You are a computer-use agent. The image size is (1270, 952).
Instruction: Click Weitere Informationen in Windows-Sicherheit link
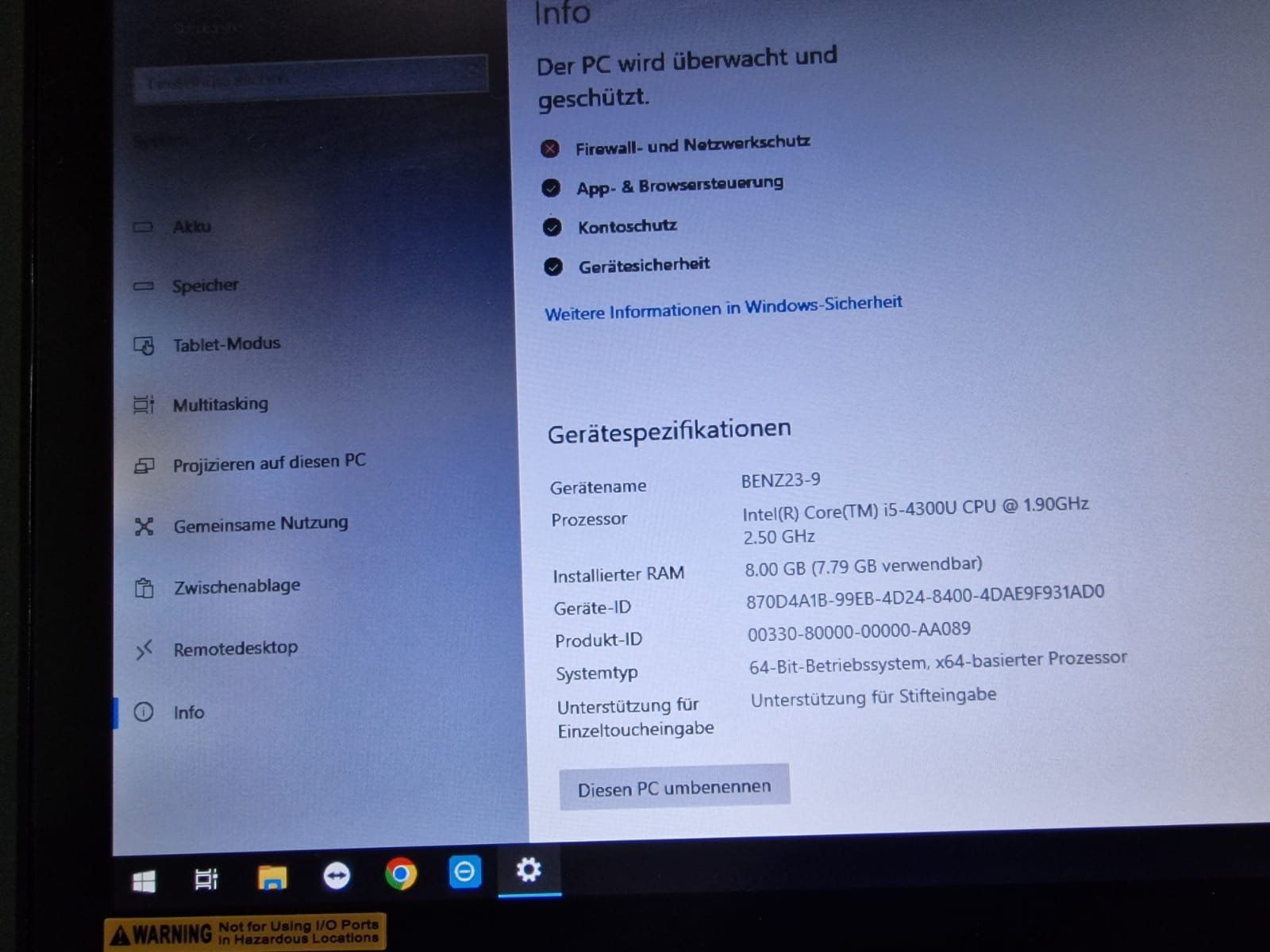pyautogui.click(x=722, y=308)
